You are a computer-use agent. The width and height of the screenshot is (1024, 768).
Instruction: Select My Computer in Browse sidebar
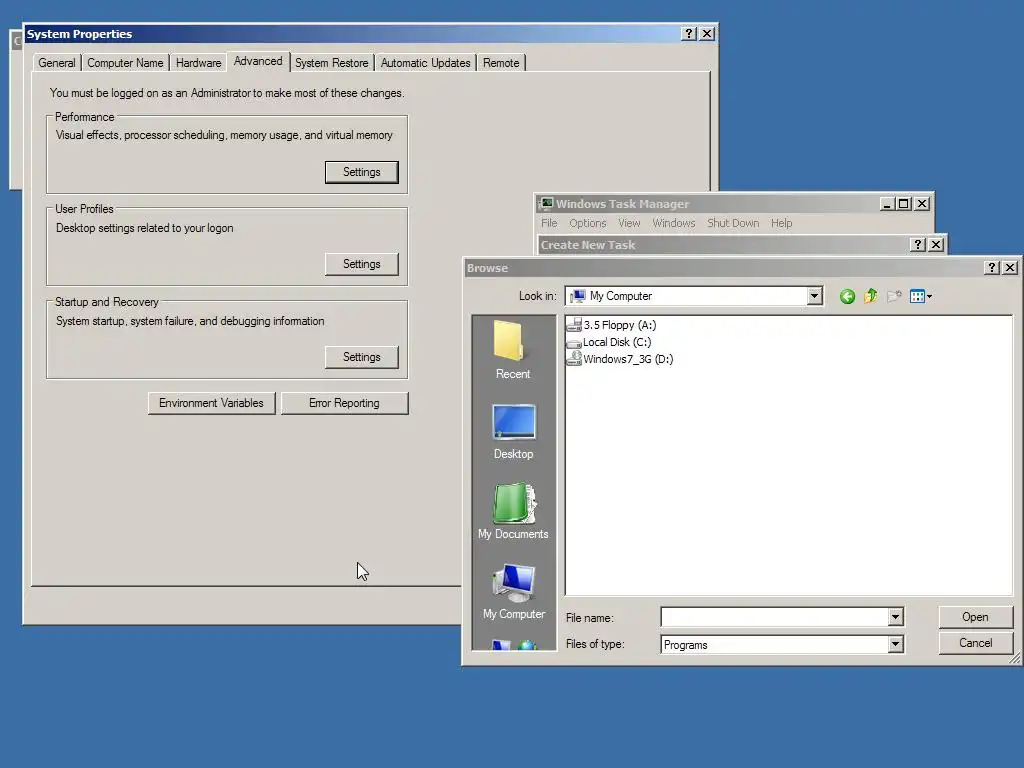(x=514, y=592)
